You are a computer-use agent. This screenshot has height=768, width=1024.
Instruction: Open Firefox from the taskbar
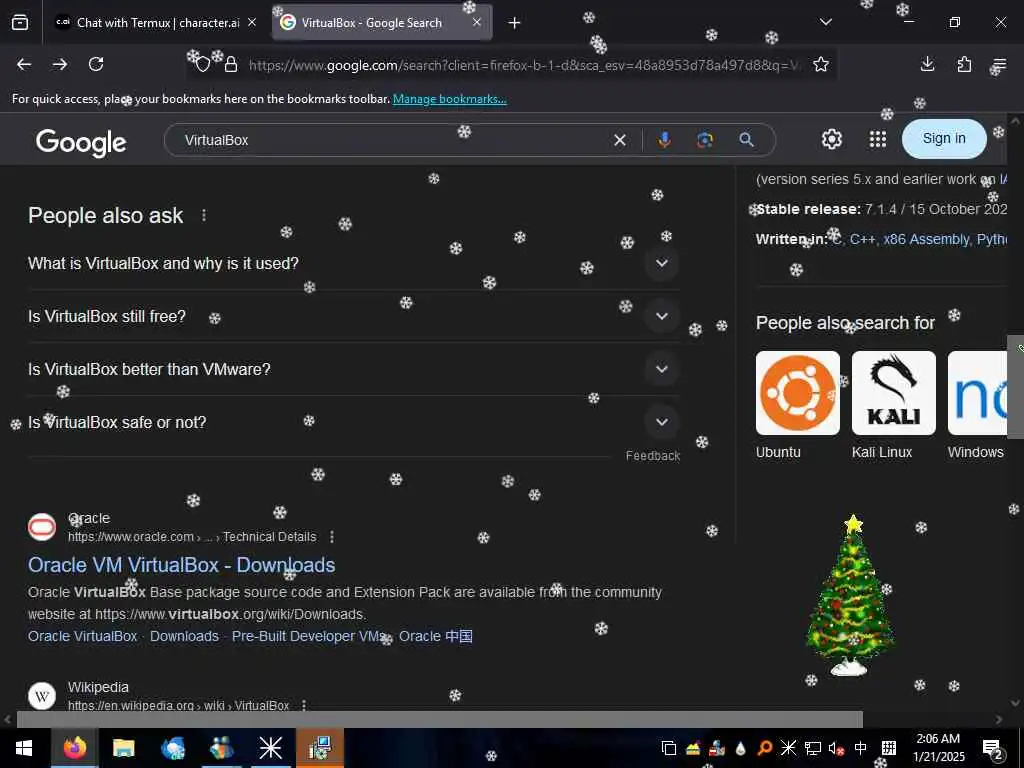click(x=75, y=748)
